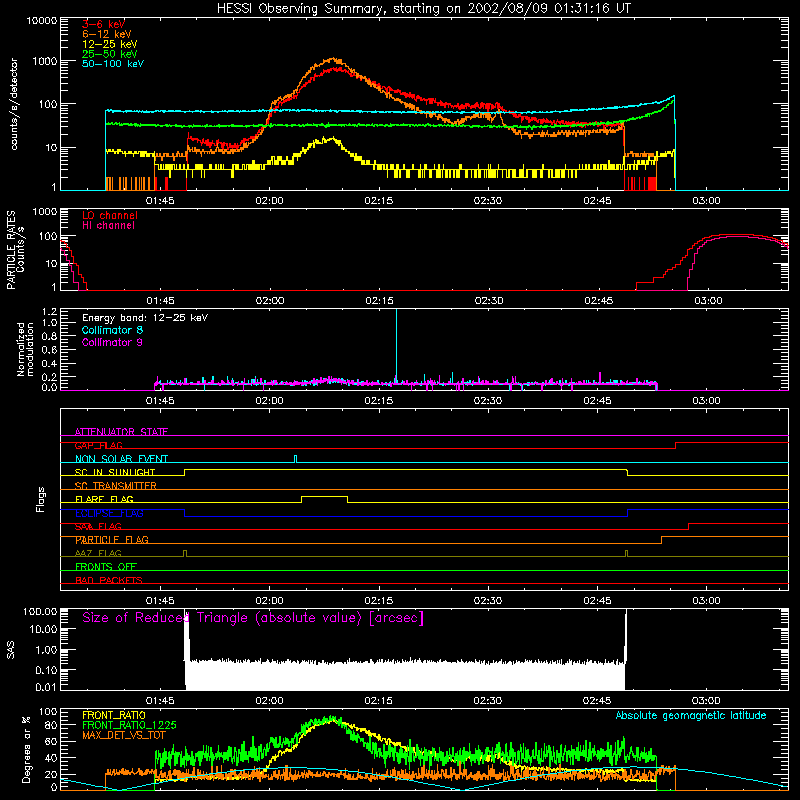This screenshot has height=800, width=800.
Task: Click the BAD_PACKETS flag label
Action: [109, 580]
